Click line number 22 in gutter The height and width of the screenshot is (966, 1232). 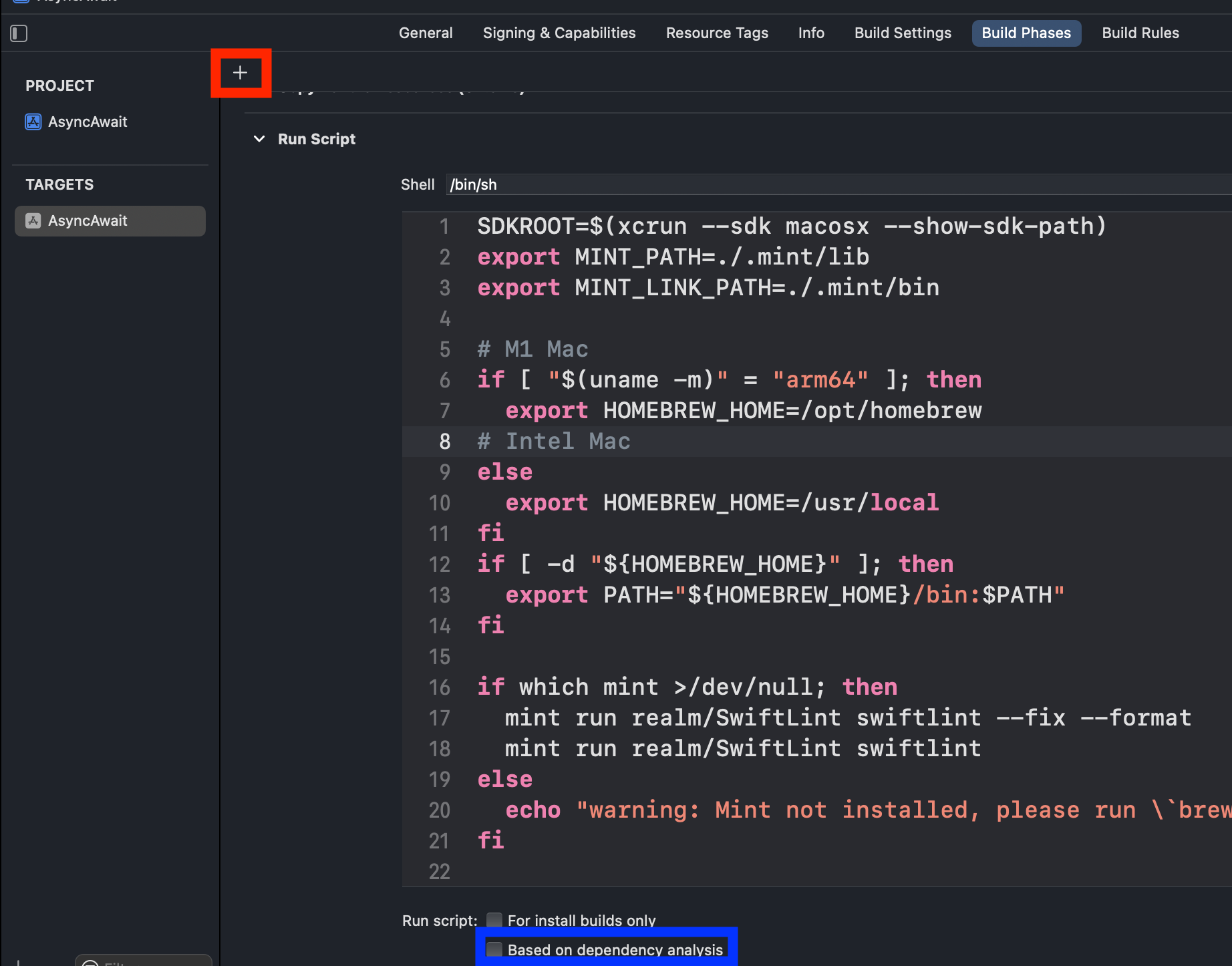tap(440, 872)
